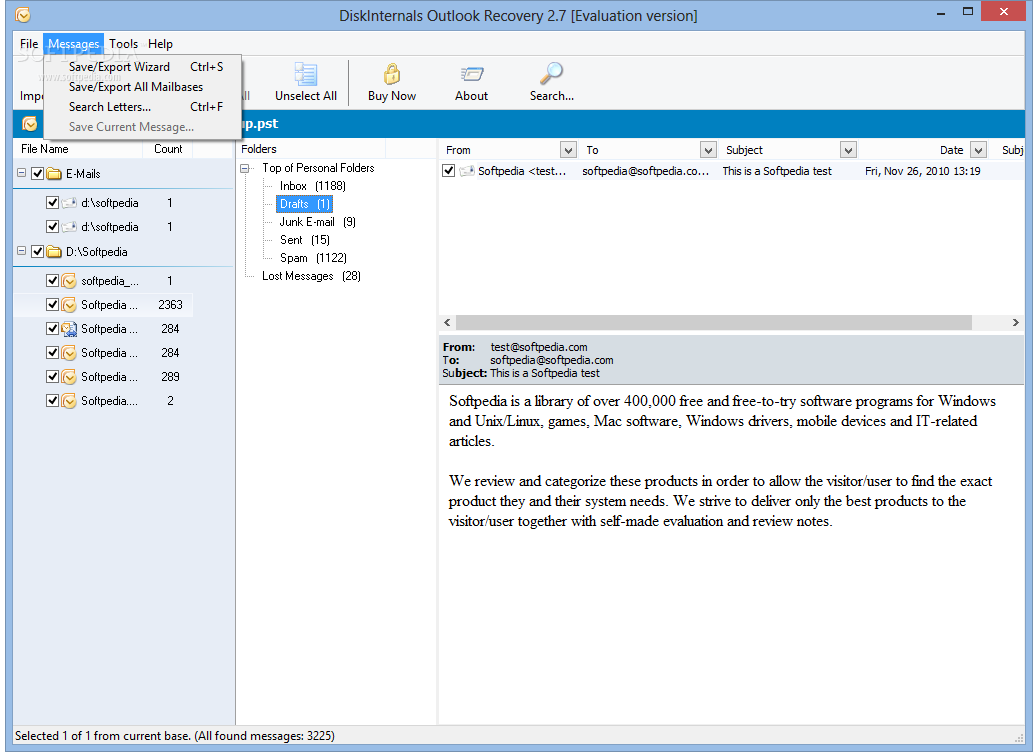The image size is (1033, 752).
Task: Toggle the E-Mails group checkbox
Action: [x=38, y=174]
